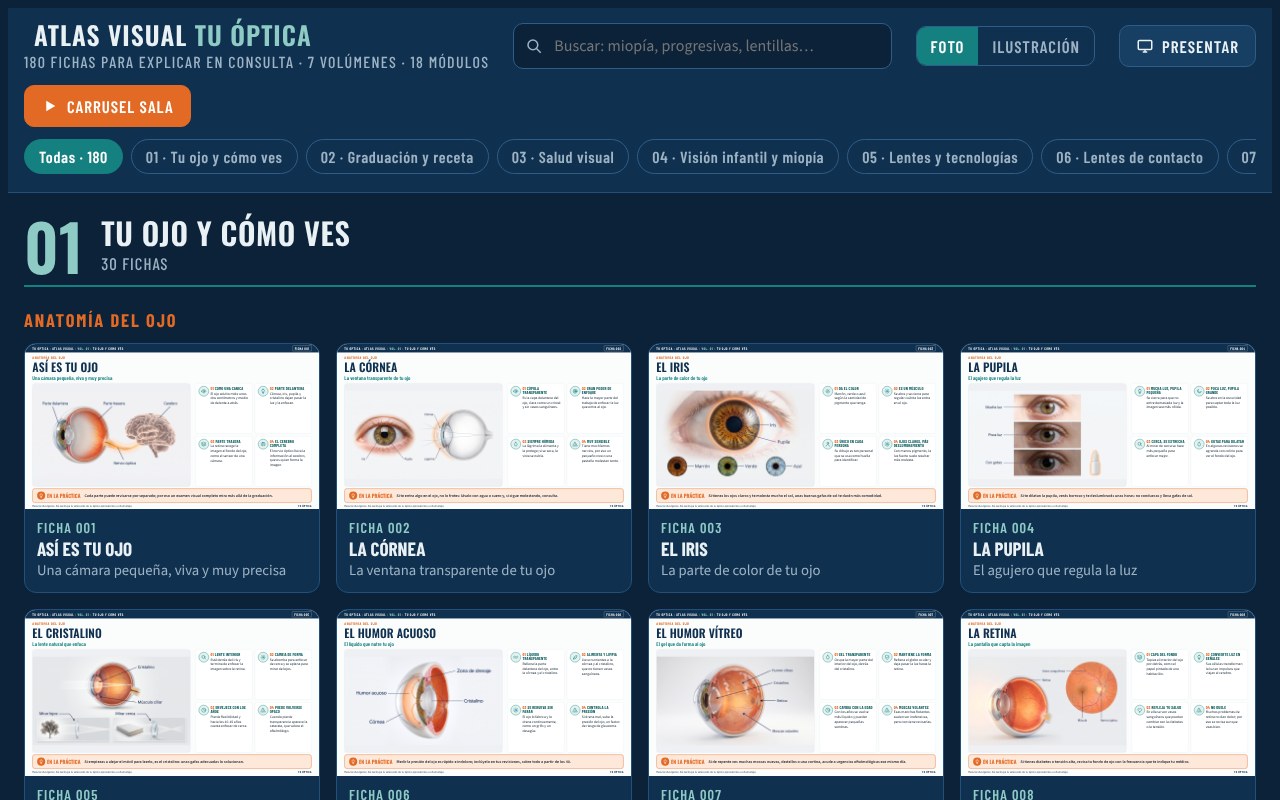Filter by '01 · Tu ojo y cómo ves'
The width and height of the screenshot is (1280, 800).
pyautogui.click(x=214, y=157)
